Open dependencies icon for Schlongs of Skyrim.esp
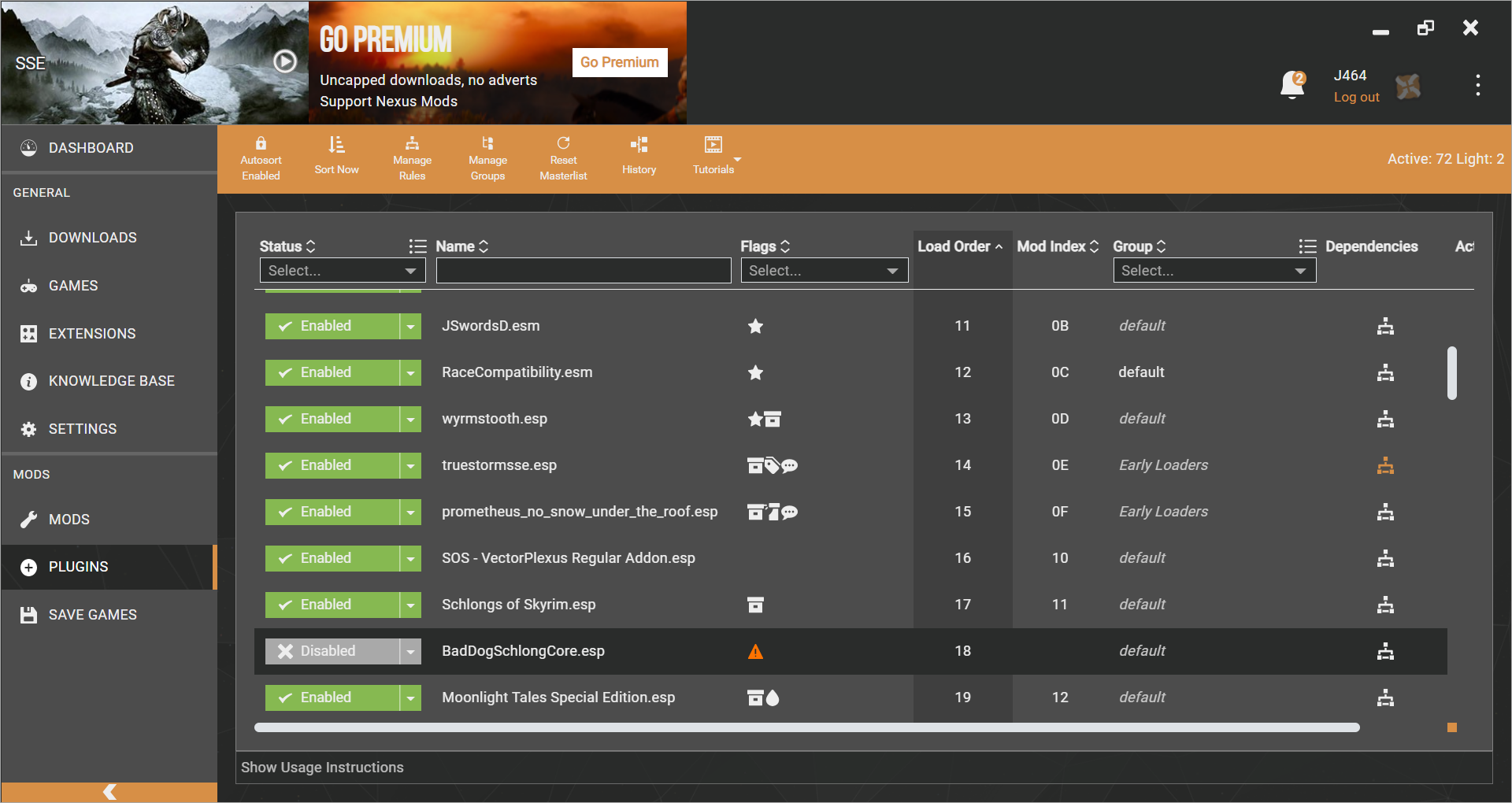 click(x=1385, y=605)
